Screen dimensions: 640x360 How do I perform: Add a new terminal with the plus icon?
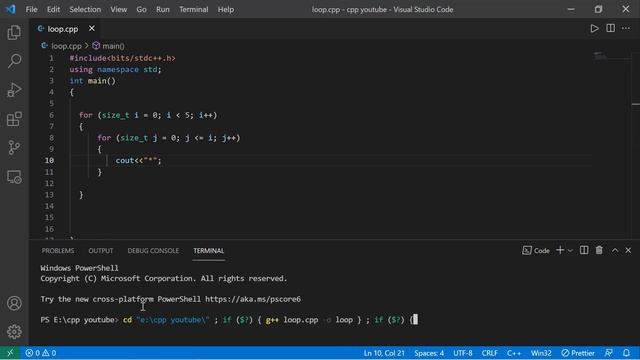(560, 250)
